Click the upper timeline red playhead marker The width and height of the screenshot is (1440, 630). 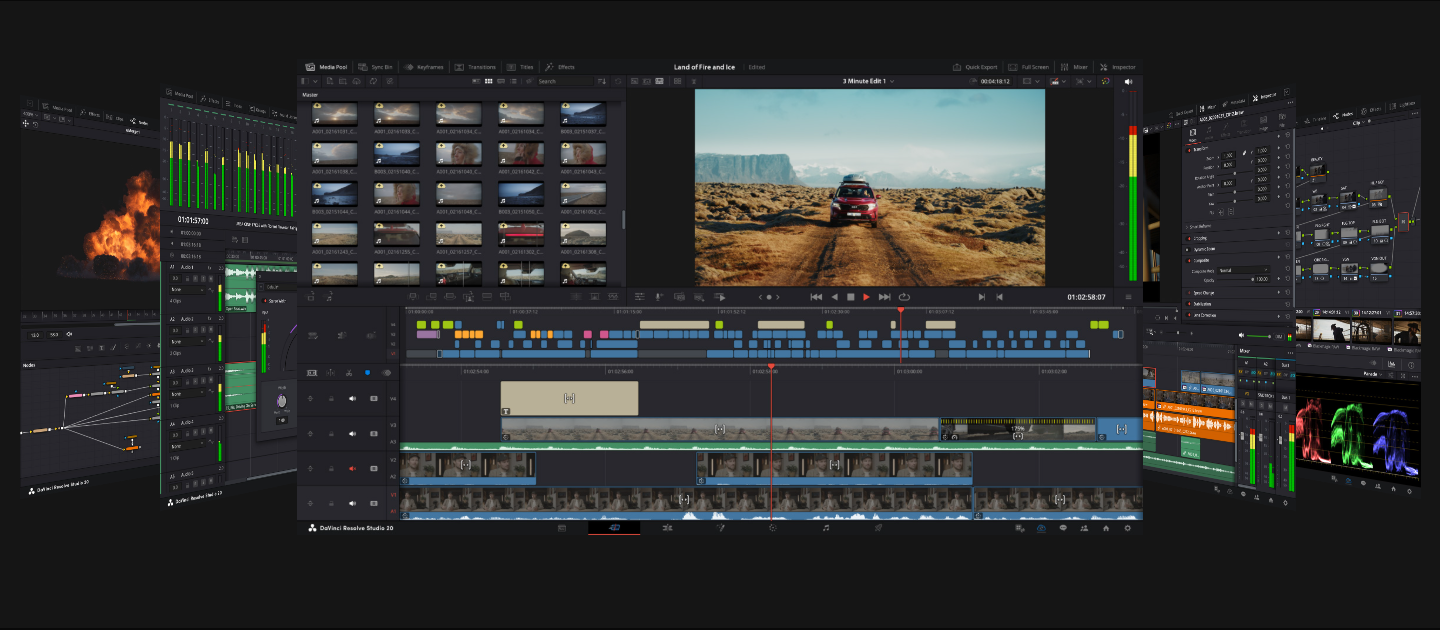[900, 311]
